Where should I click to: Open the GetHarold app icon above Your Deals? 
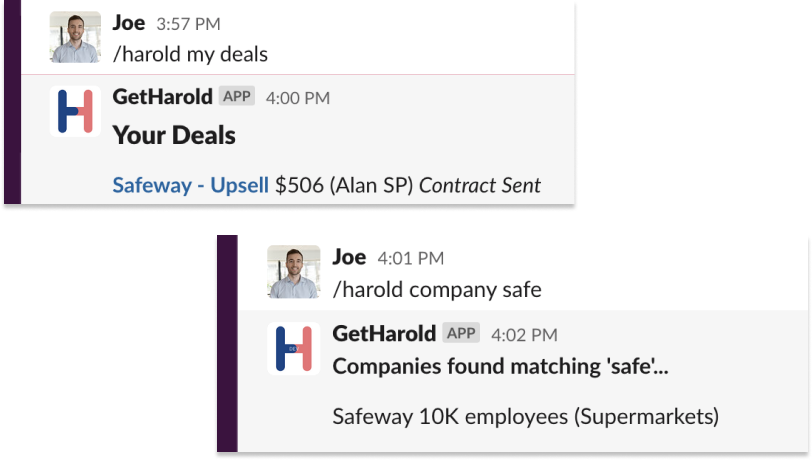[75, 112]
